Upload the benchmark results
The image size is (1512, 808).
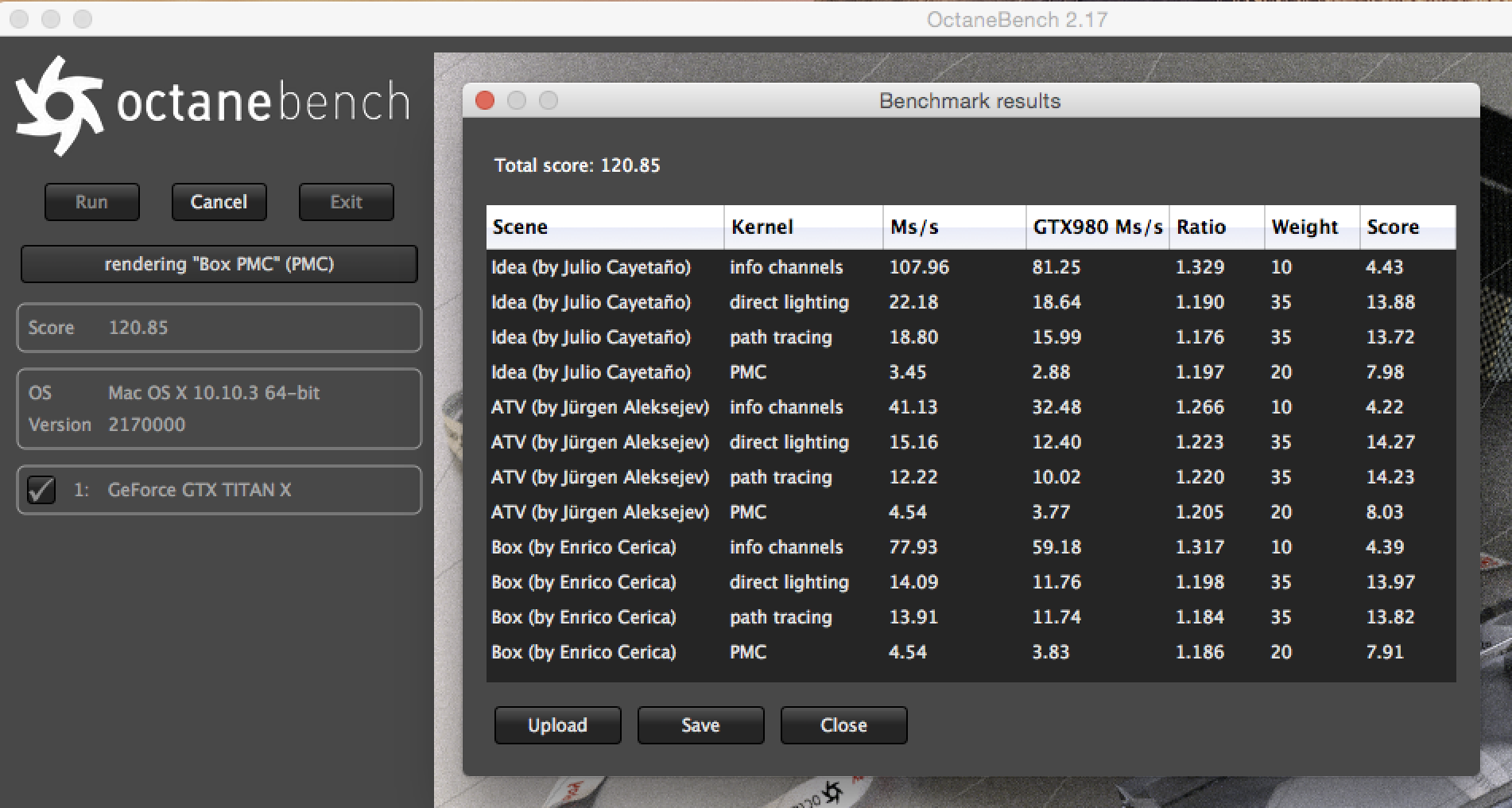pyautogui.click(x=557, y=725)
